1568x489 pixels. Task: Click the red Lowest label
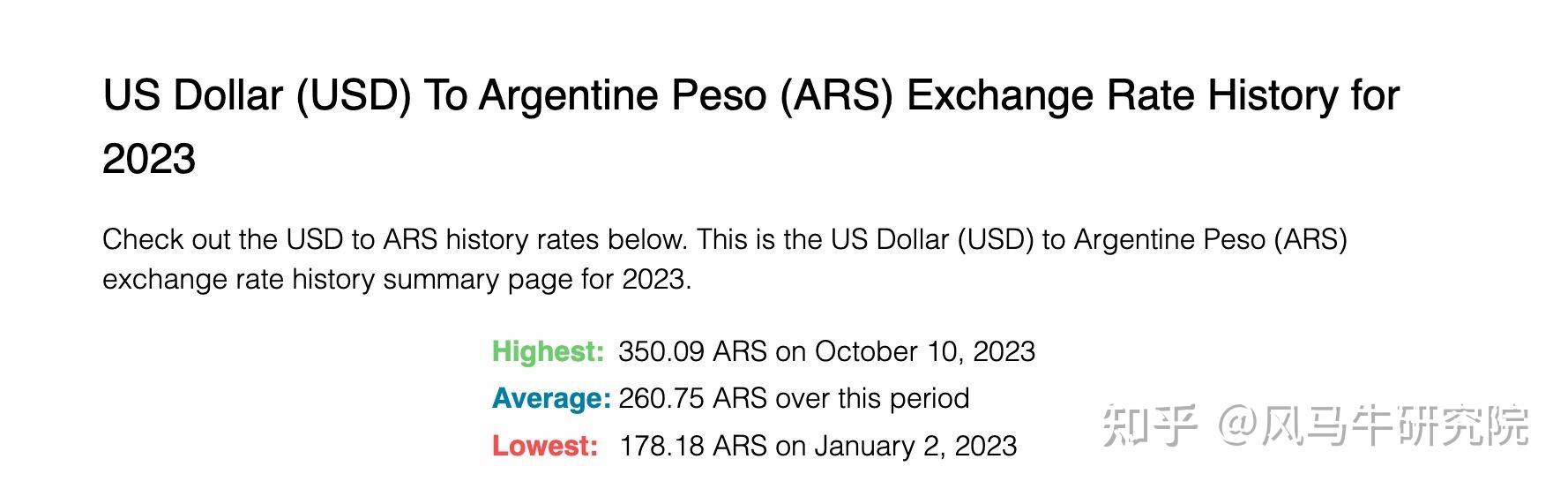pyautogui.click(x=544, y=446)
